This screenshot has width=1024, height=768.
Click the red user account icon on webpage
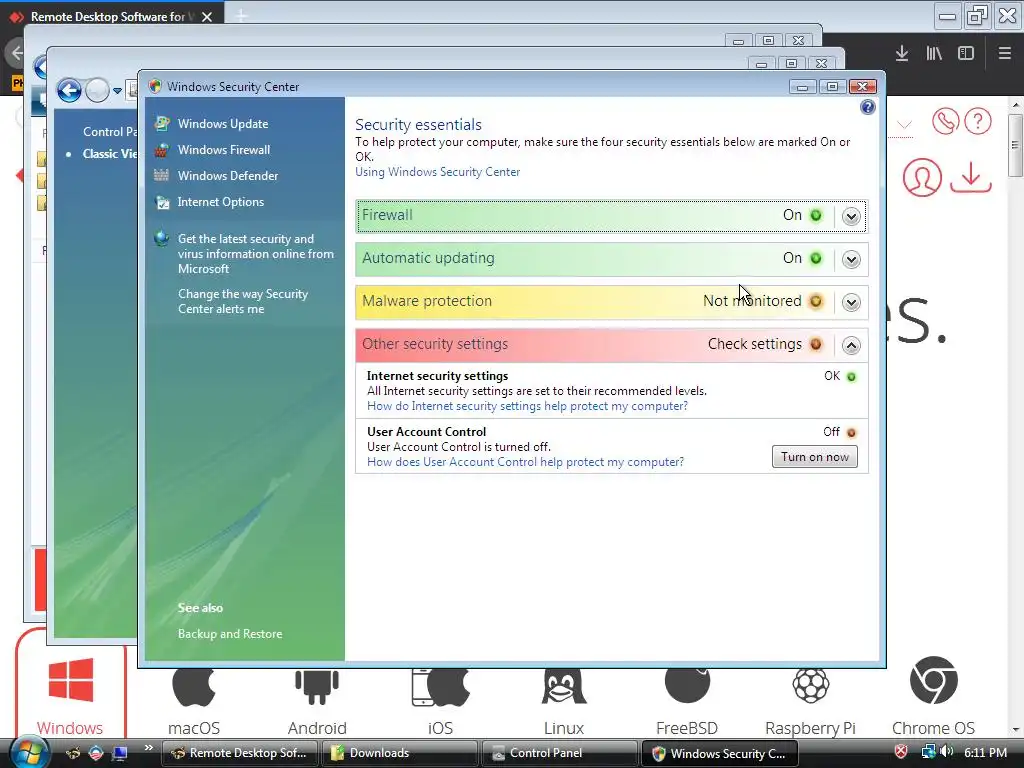[x=922, y=177]
